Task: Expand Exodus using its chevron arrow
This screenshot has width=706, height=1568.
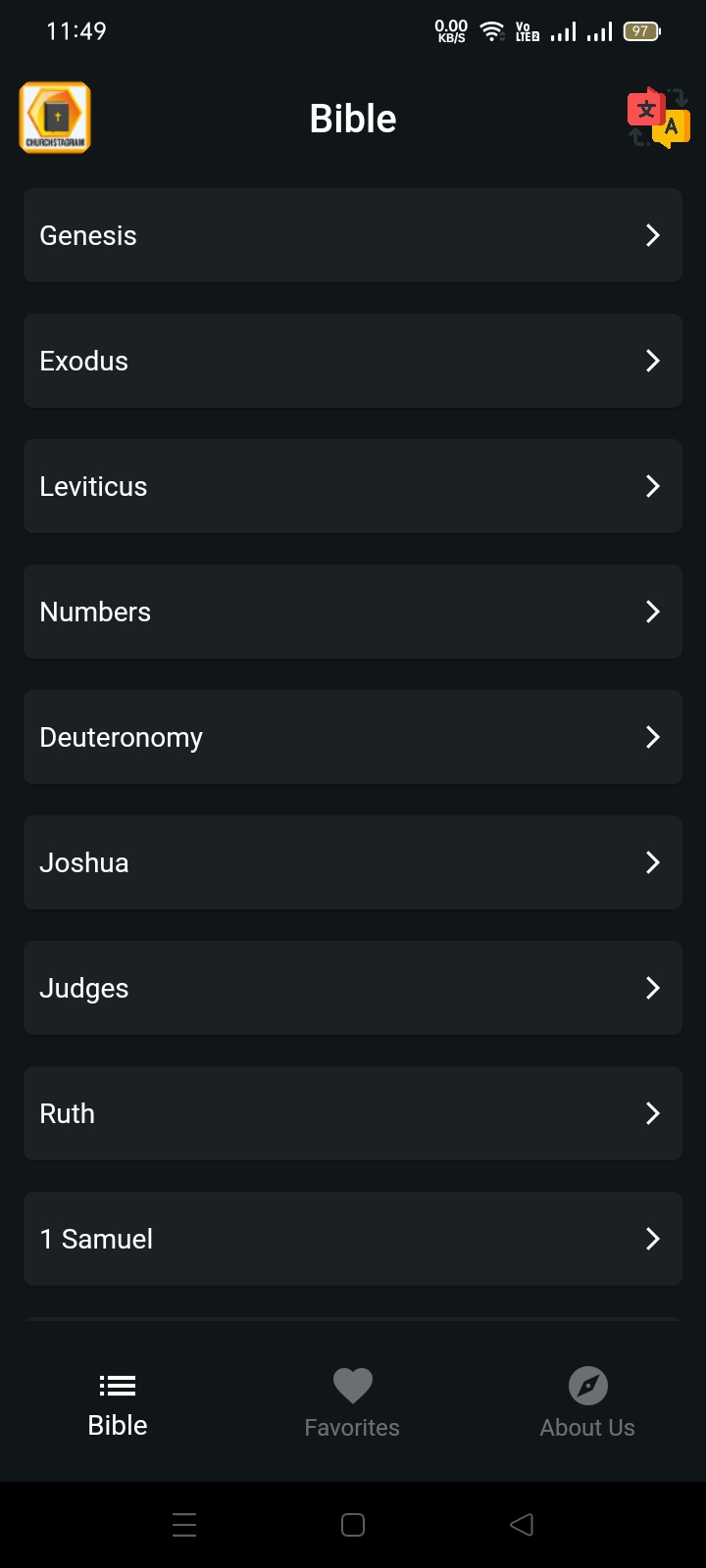Action: pyautogui.click(x=653, y=361)
